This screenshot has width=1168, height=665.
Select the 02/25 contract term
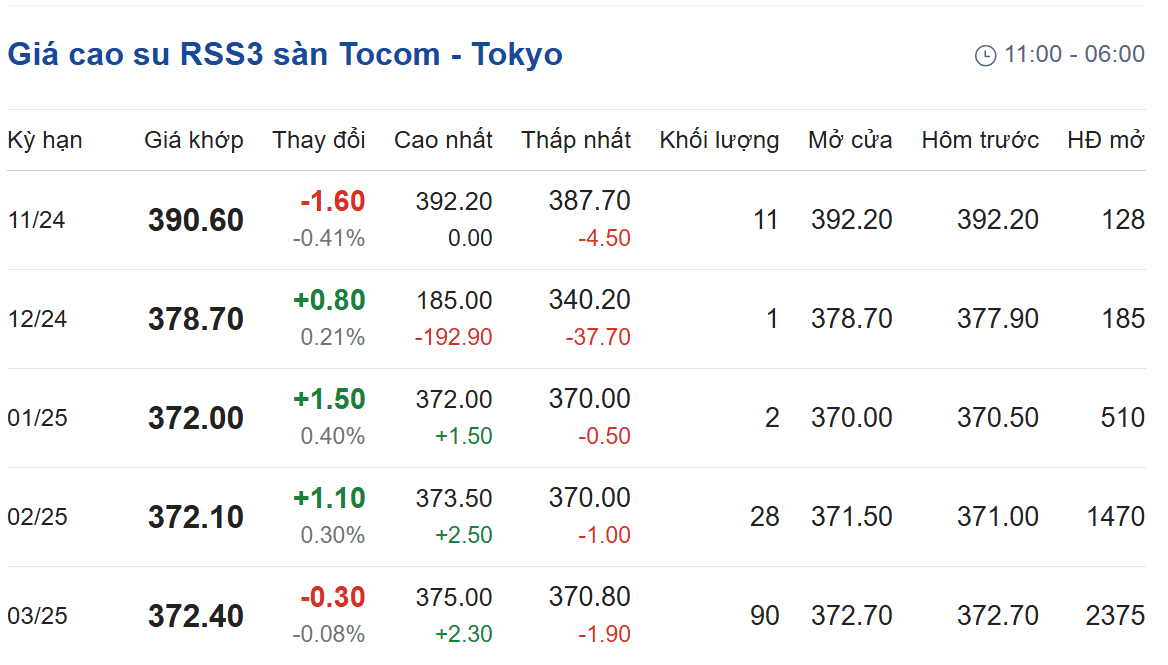click(x=37, y=517)
